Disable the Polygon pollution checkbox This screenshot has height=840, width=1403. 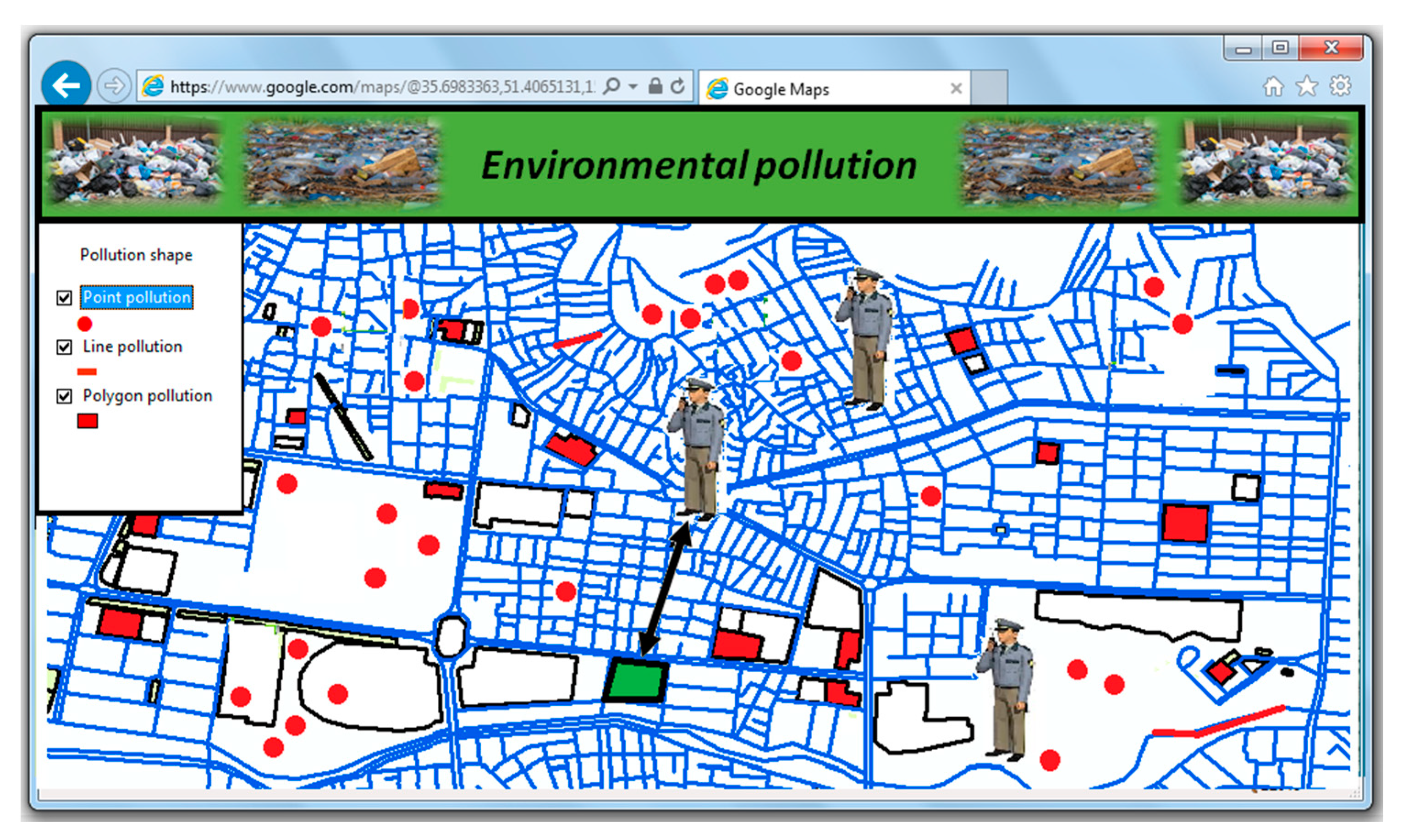pyautogui.click(x=65, y=396)
